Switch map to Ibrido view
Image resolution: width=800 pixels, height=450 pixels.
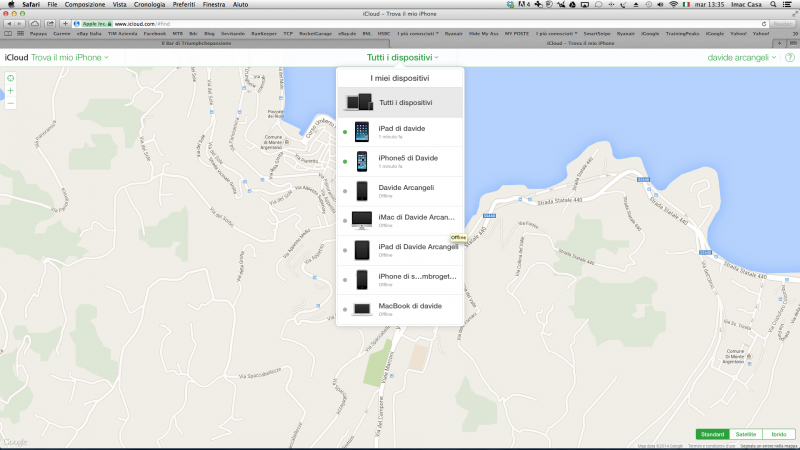coord(779,434)
